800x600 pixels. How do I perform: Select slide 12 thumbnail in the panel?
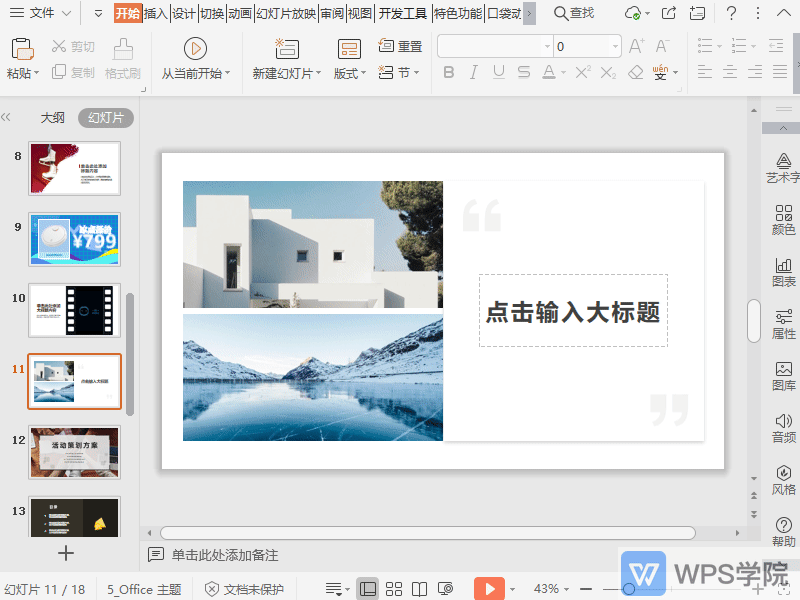coord(74,452)
